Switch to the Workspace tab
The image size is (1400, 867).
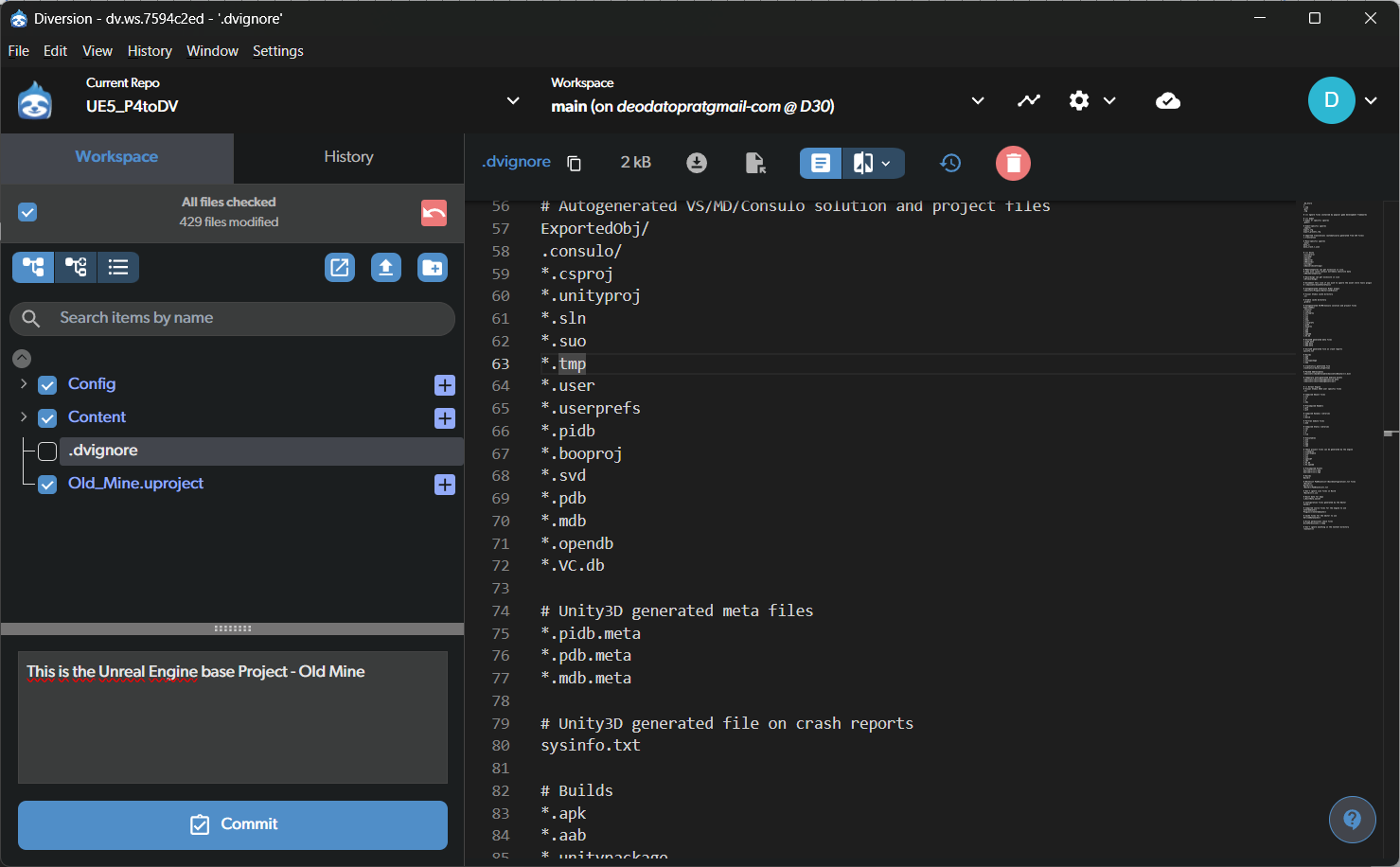point(116,157)
